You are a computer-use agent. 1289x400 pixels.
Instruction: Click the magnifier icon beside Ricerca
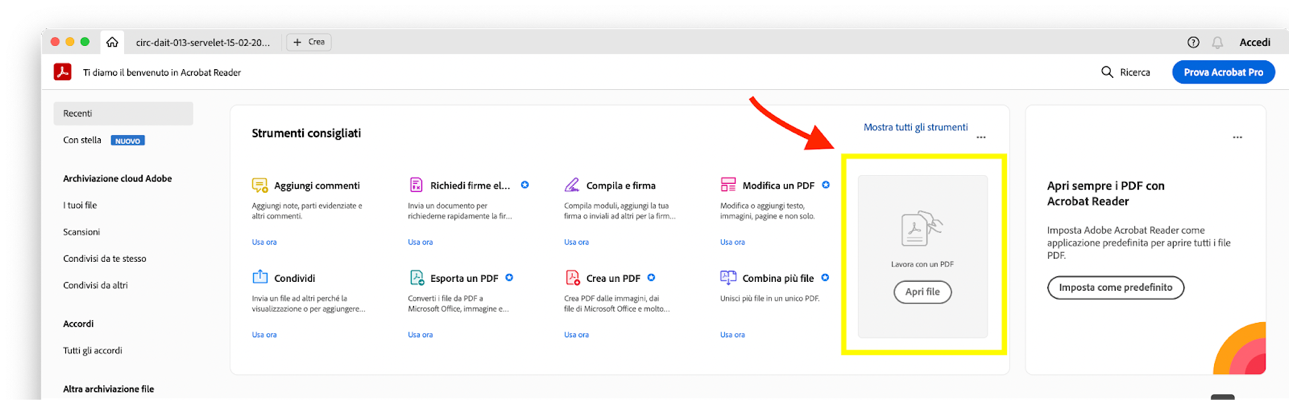(x=1107, y=72)
